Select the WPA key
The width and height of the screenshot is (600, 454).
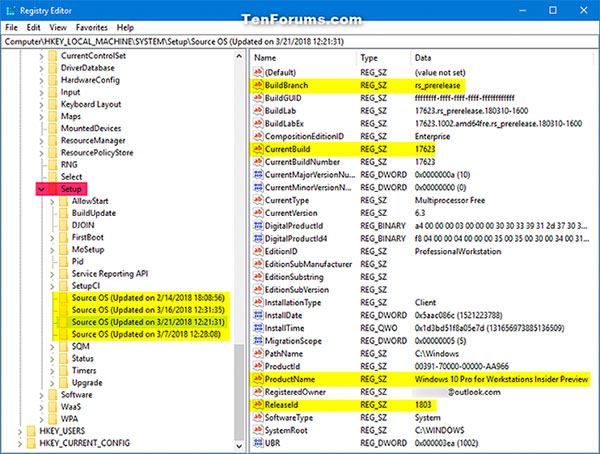pyautogui.click(x=69, y=419)
